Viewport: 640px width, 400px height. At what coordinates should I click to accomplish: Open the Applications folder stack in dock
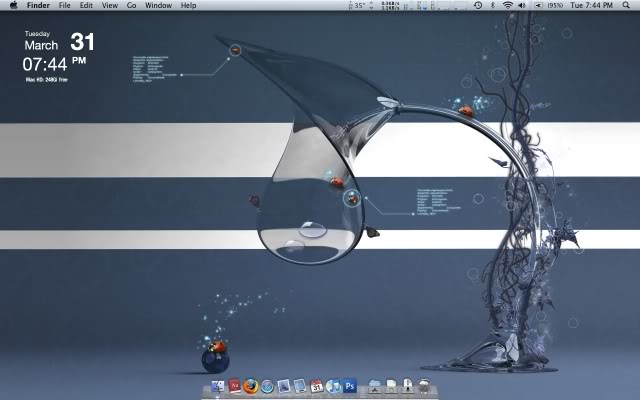374,386
